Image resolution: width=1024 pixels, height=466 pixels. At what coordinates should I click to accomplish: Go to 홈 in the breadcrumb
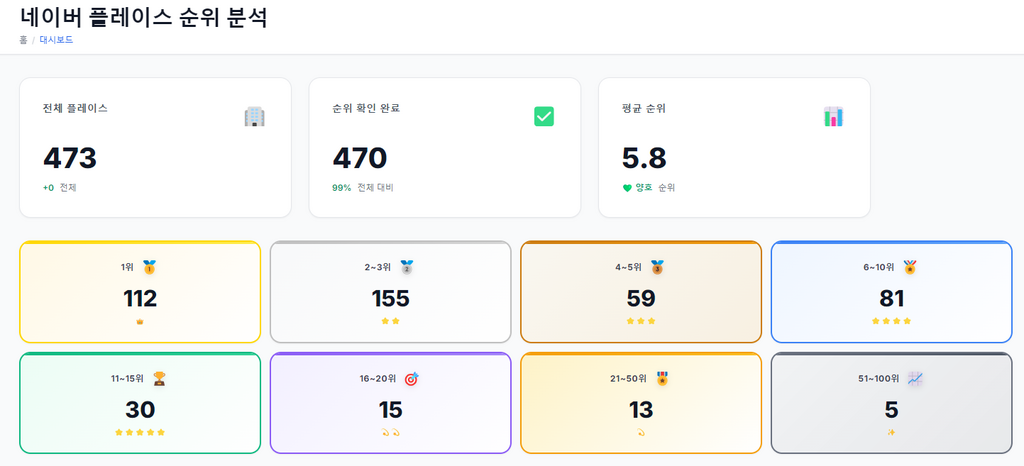coord(24,40)
